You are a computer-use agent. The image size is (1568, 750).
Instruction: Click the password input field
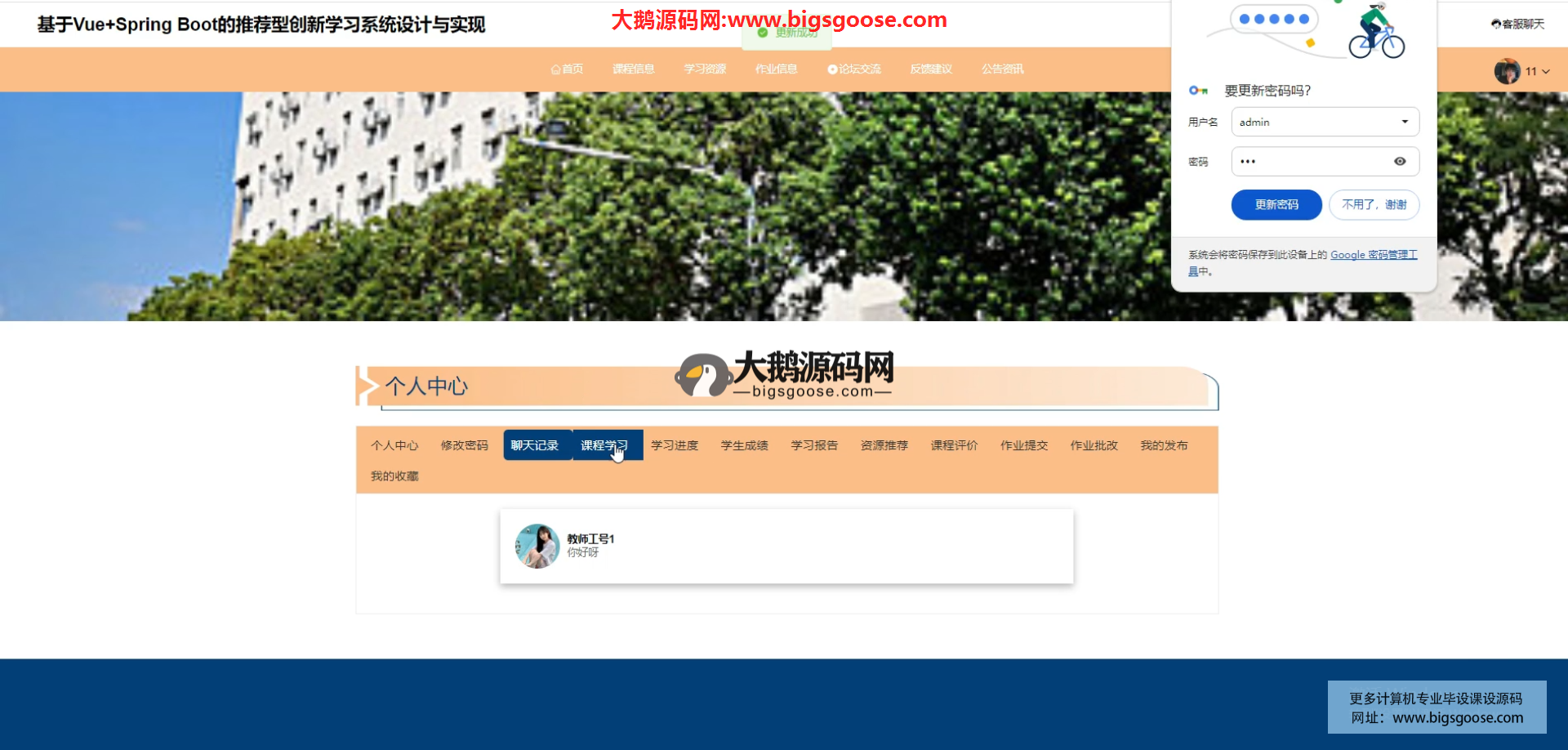(x=1311, y=162)
